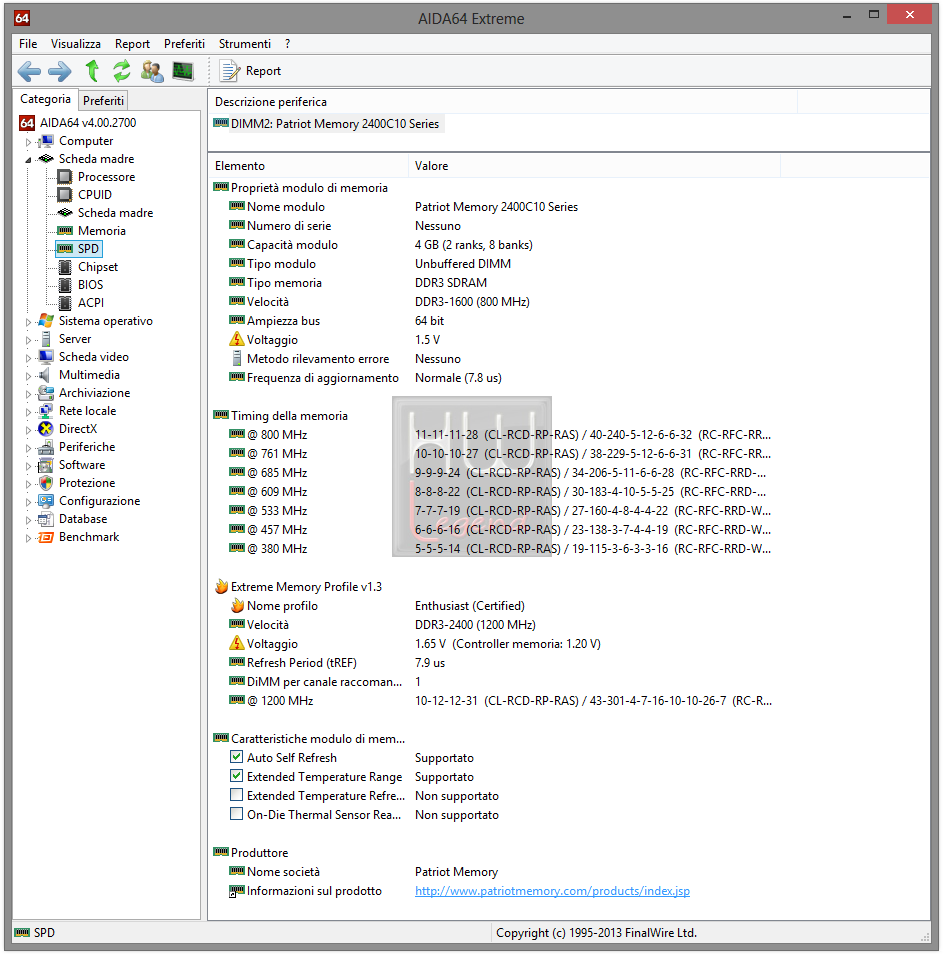Open the File menu

pyautogui.click(x=28, y=44)
